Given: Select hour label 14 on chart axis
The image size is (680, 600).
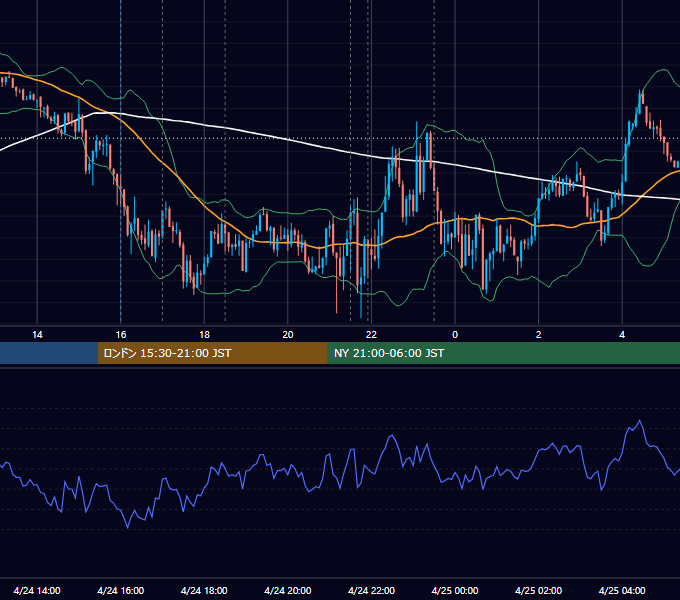Looking at the screenshot, I should click(37, 335).
